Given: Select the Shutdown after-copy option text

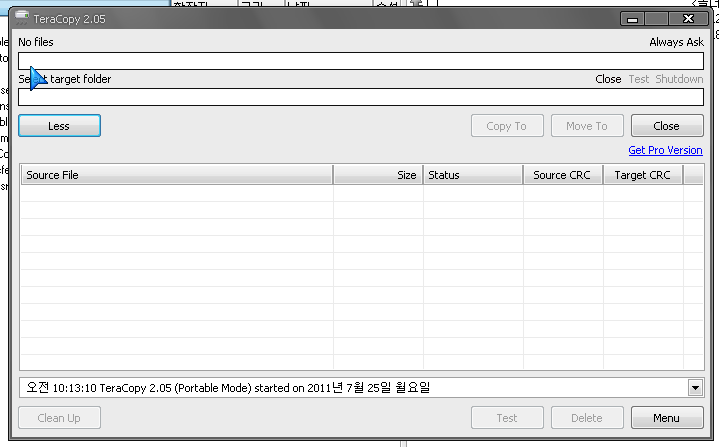Looking at the screenshot, I should 679,79.
